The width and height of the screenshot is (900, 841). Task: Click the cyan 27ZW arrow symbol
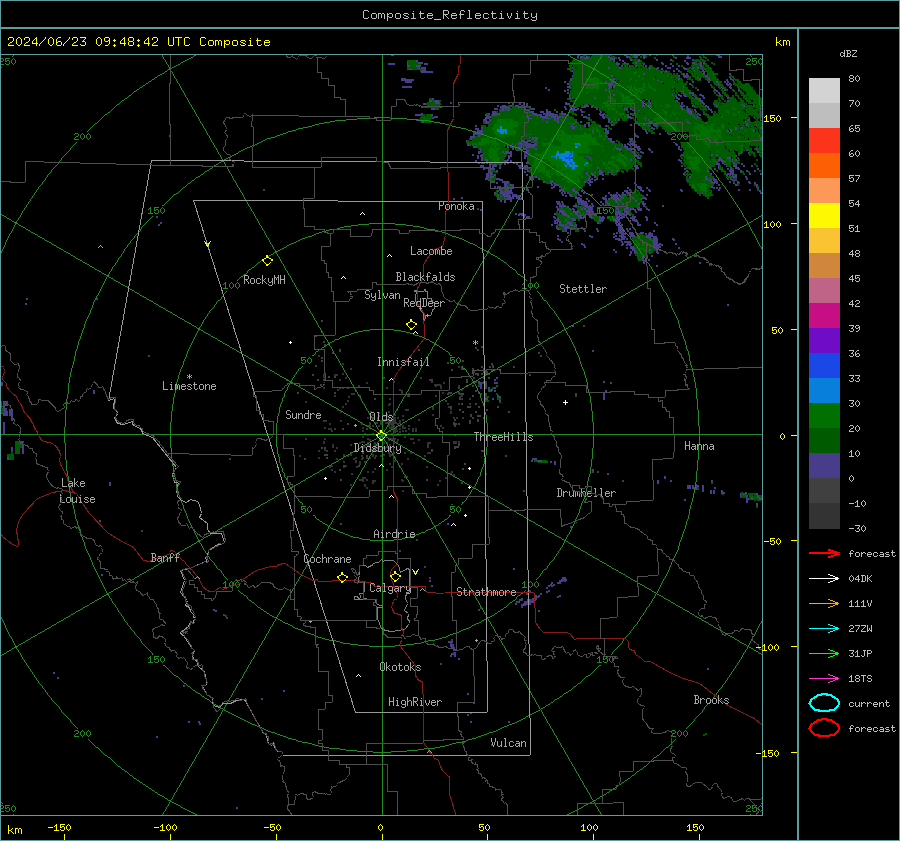[x=824, y=629]
